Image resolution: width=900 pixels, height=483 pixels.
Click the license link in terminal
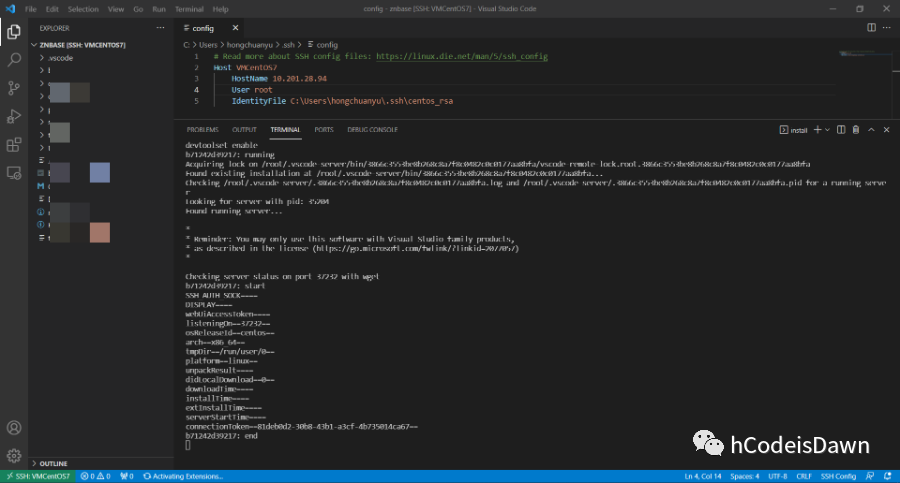coord(416,249)
